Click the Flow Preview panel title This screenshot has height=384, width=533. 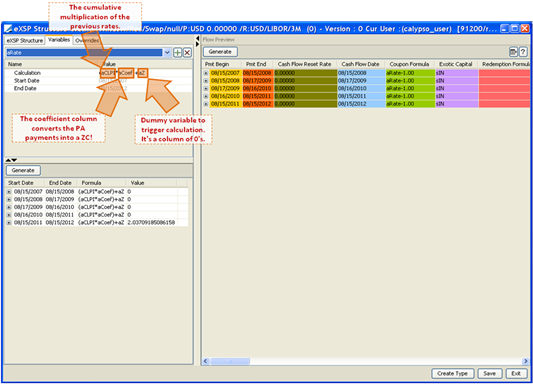click(x=219, y=40)
